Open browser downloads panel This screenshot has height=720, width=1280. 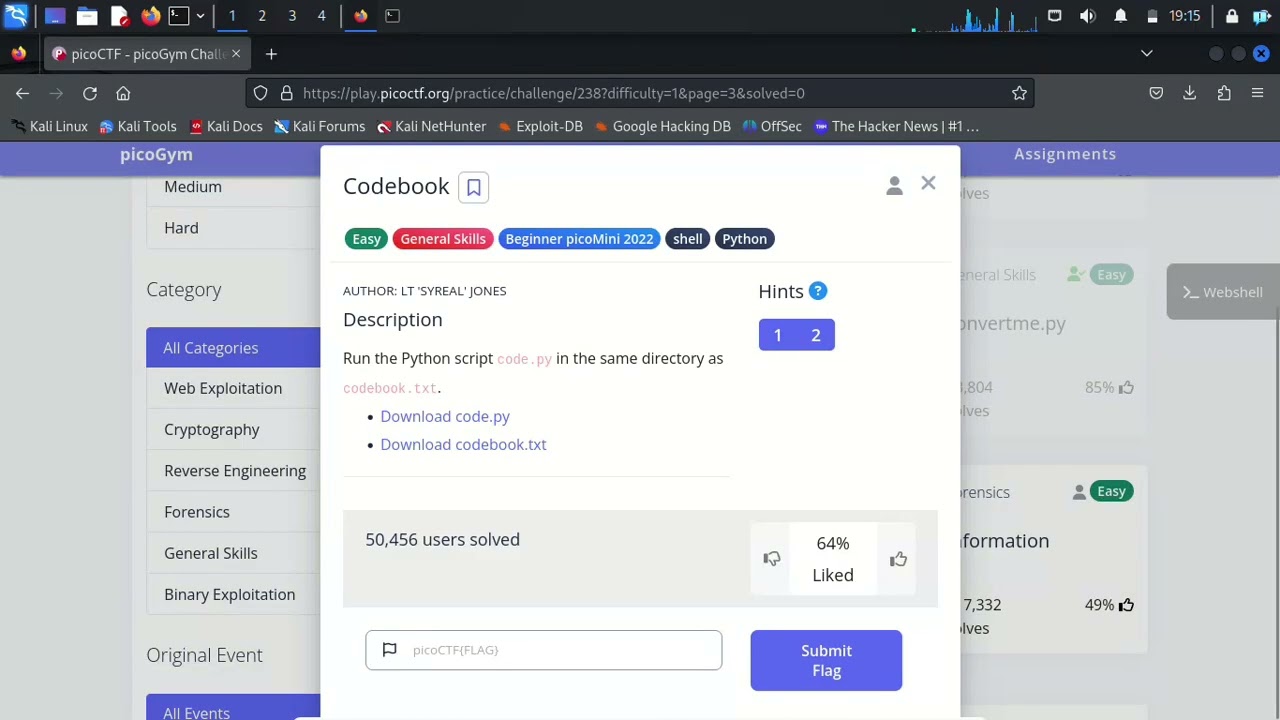pyautogui.click(x=1190, y=93)
